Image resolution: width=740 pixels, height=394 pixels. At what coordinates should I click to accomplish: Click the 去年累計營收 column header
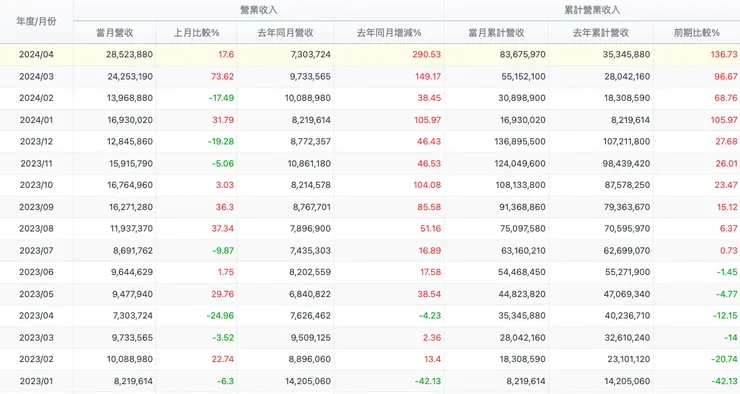[601, 33]
